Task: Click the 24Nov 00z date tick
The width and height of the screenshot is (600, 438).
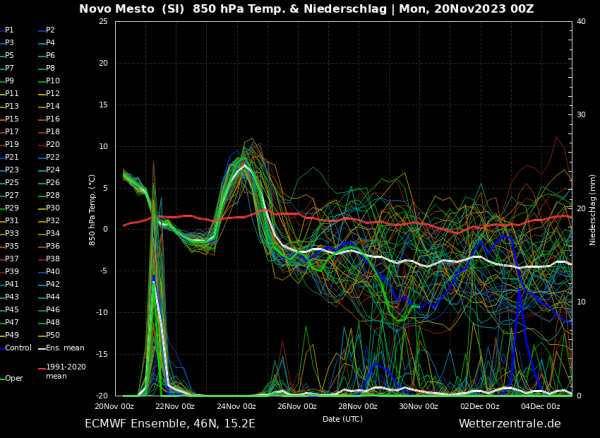Action: pos(236,406)
